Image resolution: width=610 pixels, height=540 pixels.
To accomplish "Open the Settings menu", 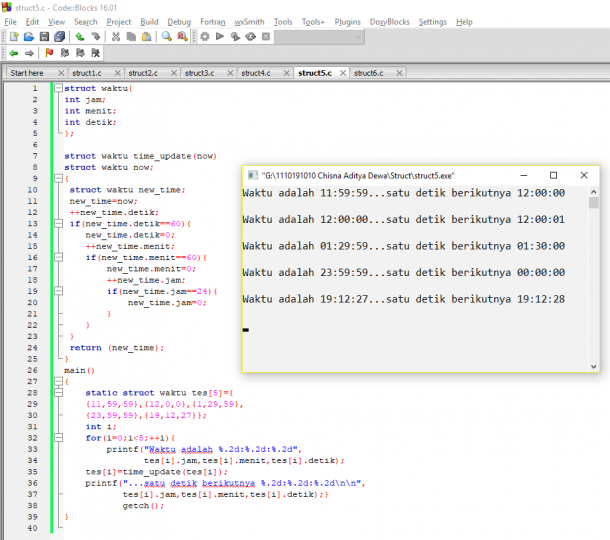I will 433,22.
